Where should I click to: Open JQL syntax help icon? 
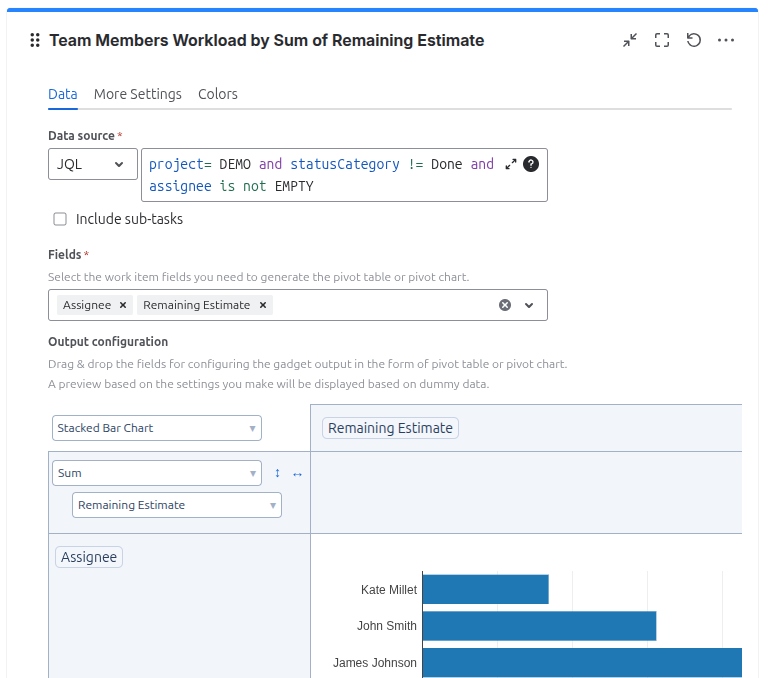pos(531,164)
